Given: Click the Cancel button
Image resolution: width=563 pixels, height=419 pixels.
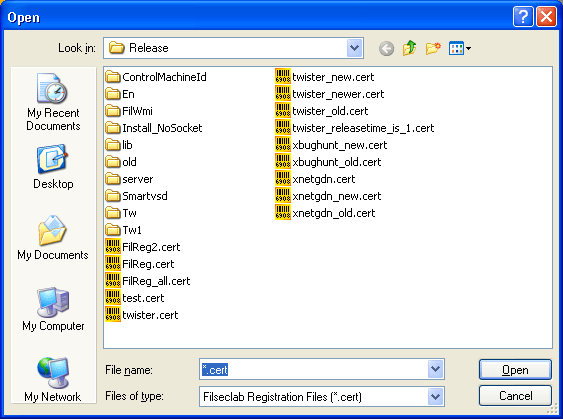Looking at the screenshot, I should [x=515, y=396].
